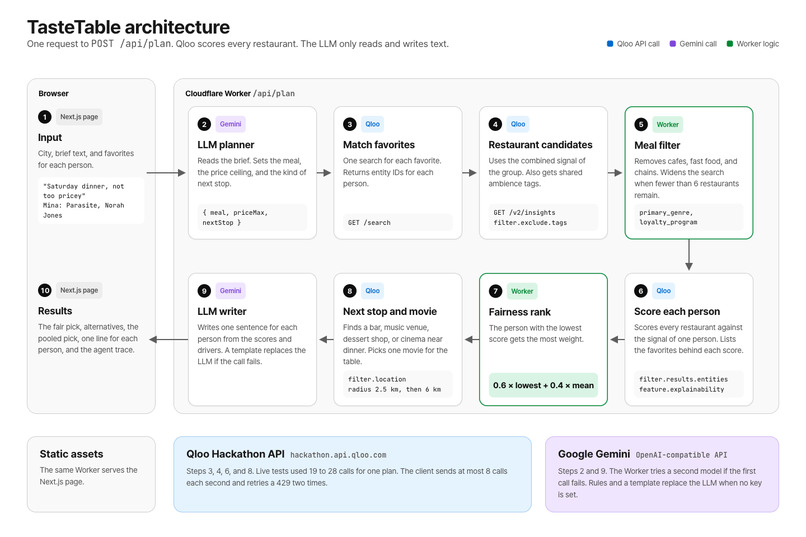Screen dimensions: 806x537
Task: Click the 'Gemini call' legend label
Action: (x=698, y=44)
